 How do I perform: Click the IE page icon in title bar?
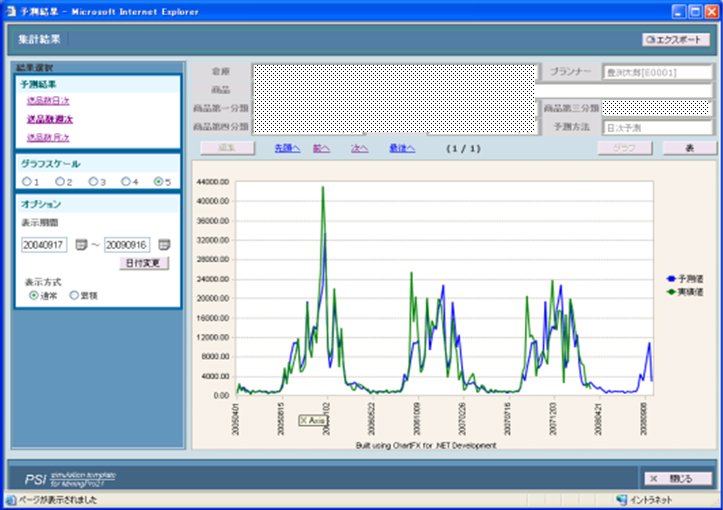click(x=11, y=11)
